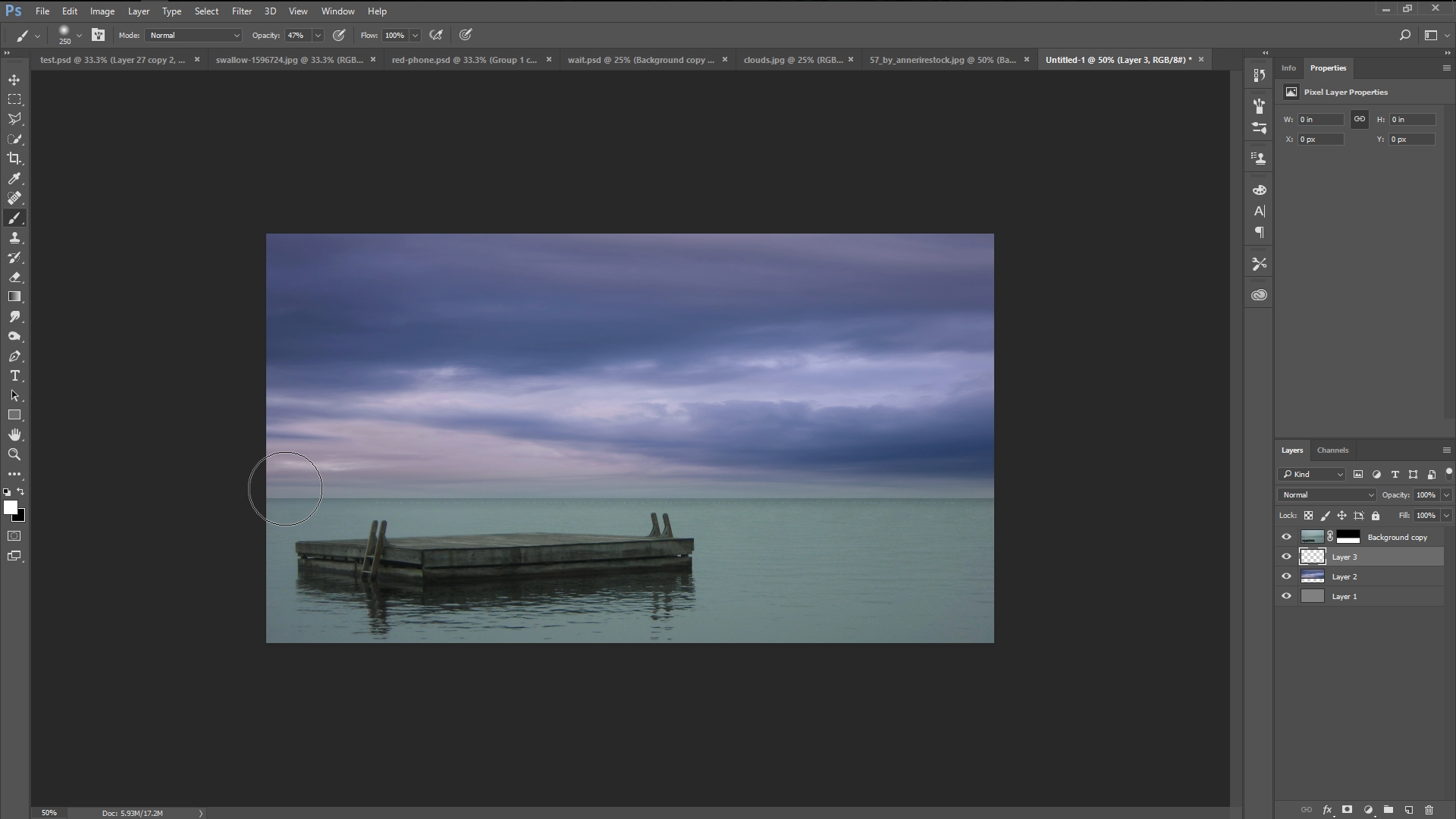Reset default foreground and background colors

pyautogui.click(x=7, y=492)
